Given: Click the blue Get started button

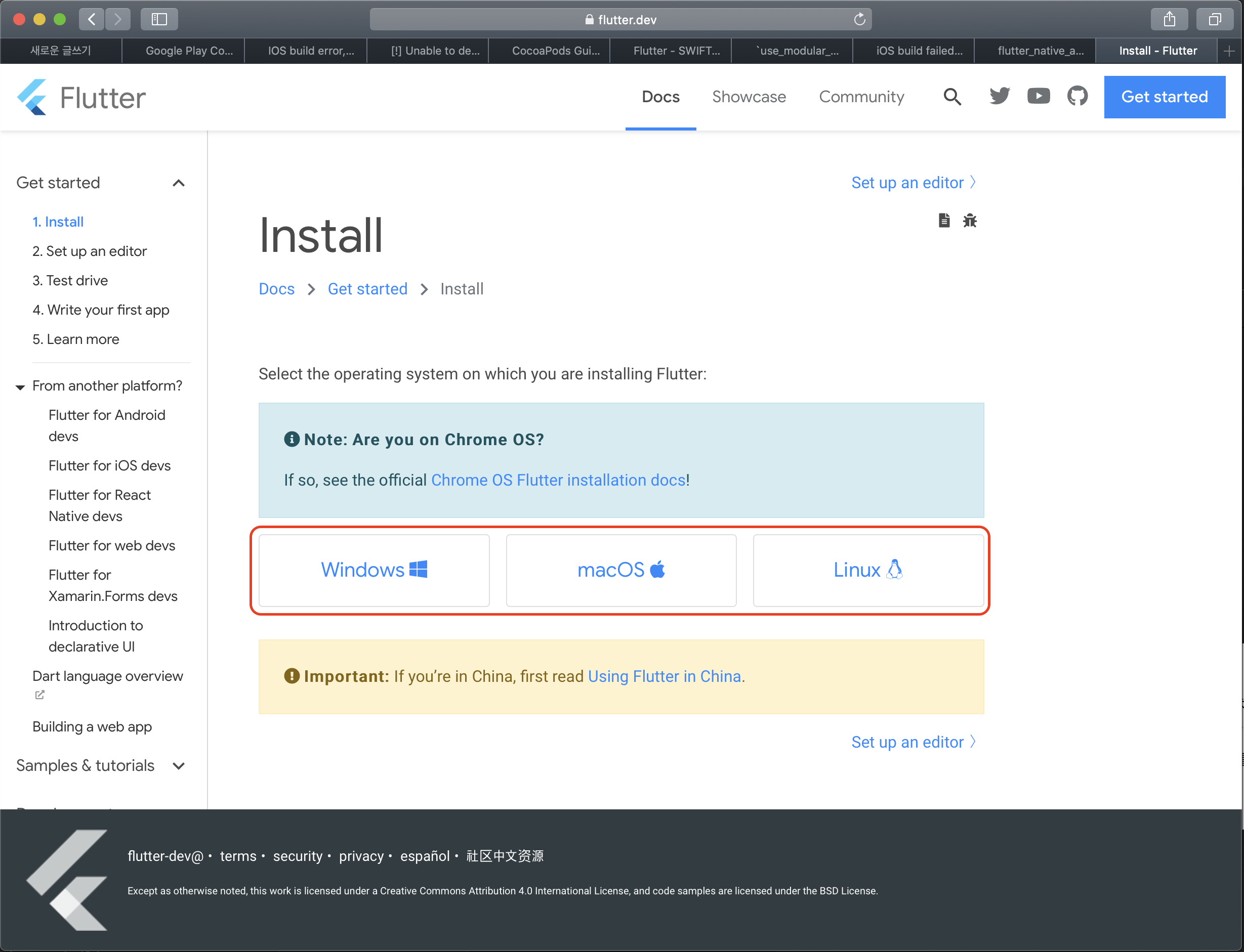Looking at the screenshot, I should point(1164,97).
